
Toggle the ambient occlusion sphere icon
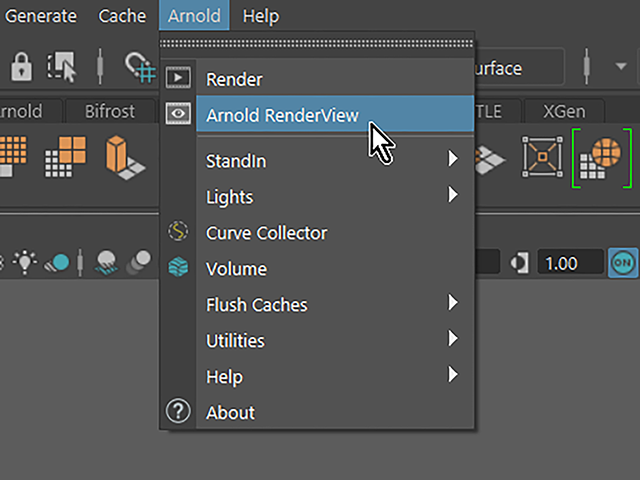107,262
